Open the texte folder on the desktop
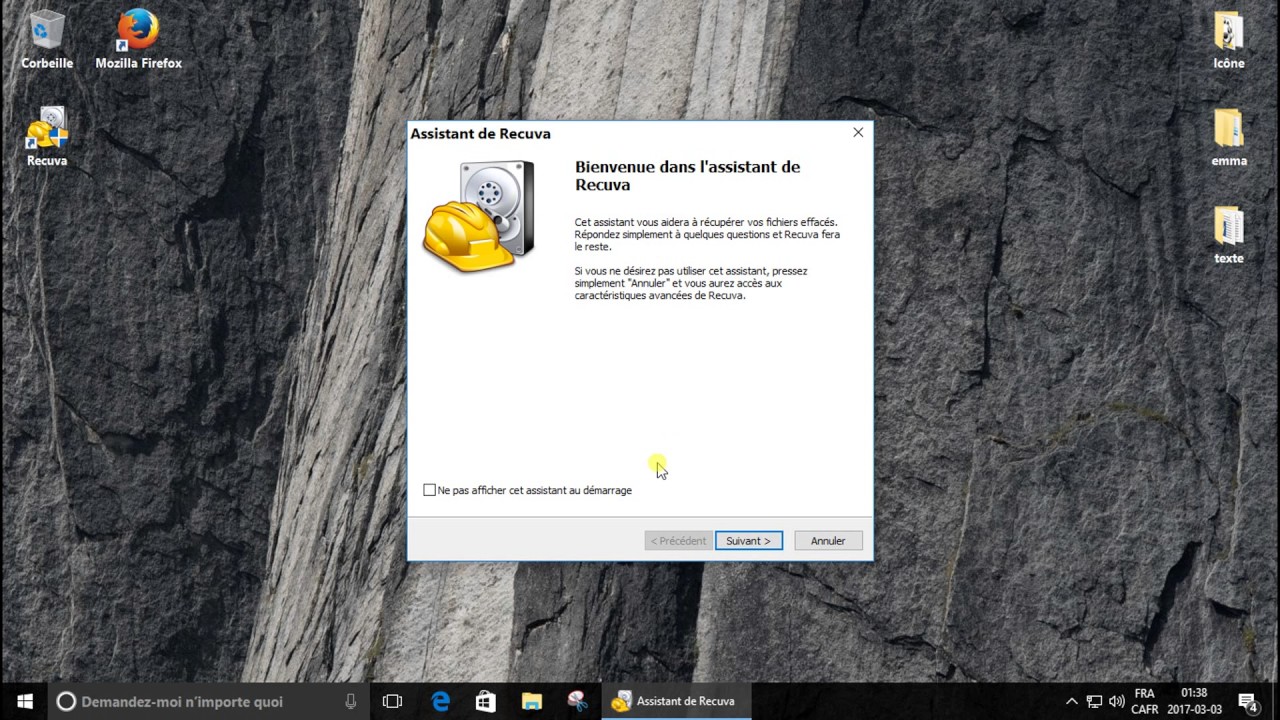Viewport: 1280px width, 720px height. 1229,235
